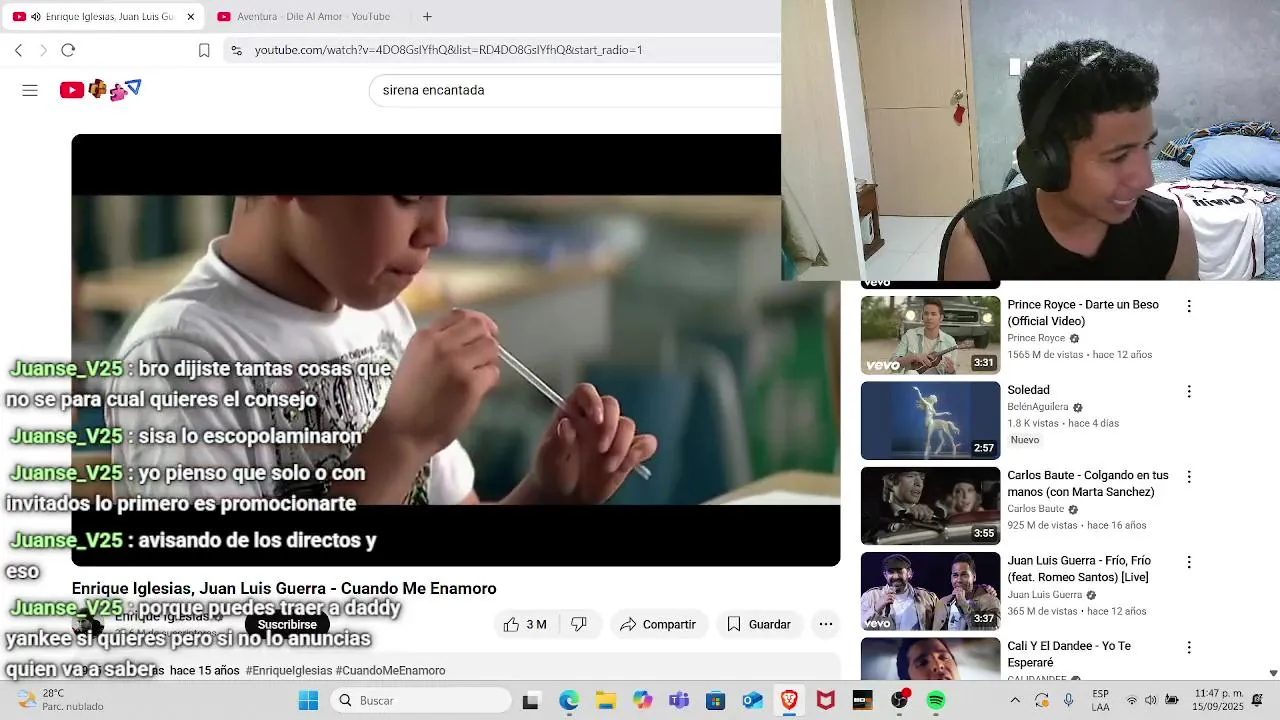Viewport: 1280px width, 720px height.
Task: Bookmark this page with the bookmark icon
Action: coord(204,50)
